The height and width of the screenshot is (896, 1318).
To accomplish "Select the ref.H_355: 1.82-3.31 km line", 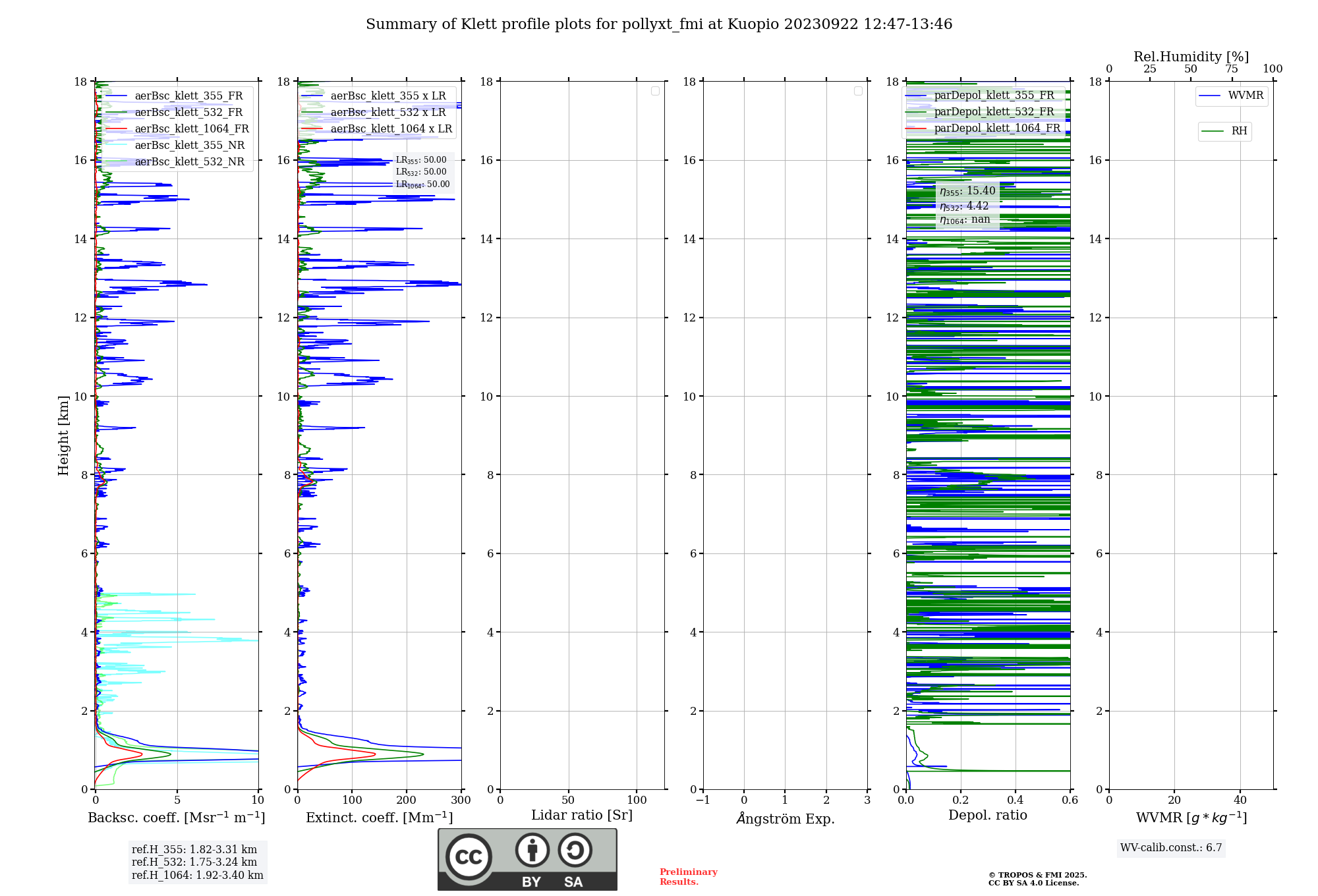I will (x=194, y=850).
